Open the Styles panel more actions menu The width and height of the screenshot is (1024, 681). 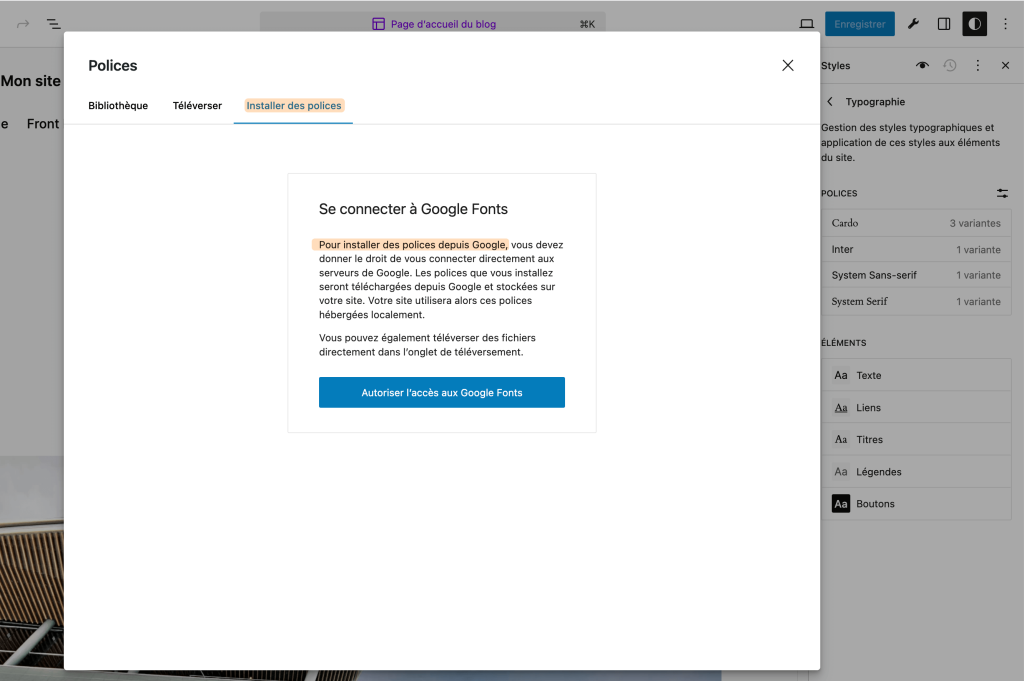[978, 65]
